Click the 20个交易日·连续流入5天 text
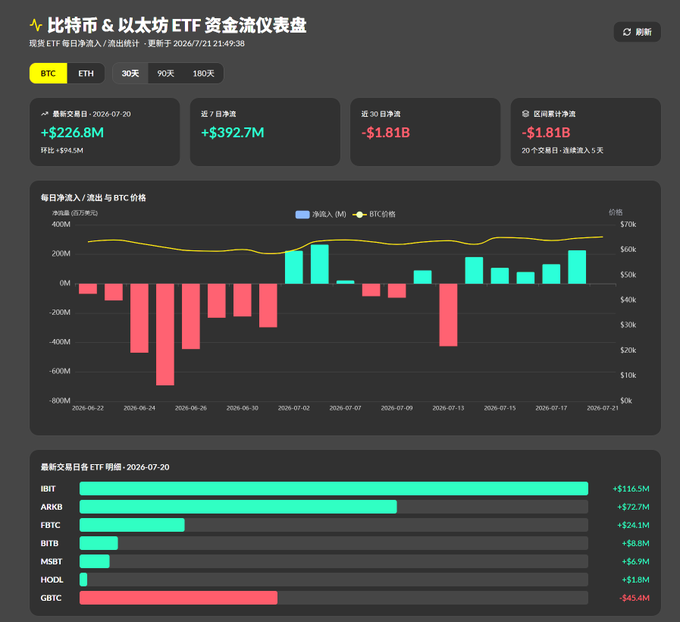Screen dimensions: 680x622 pyautogui.click(x=562, y=151)
